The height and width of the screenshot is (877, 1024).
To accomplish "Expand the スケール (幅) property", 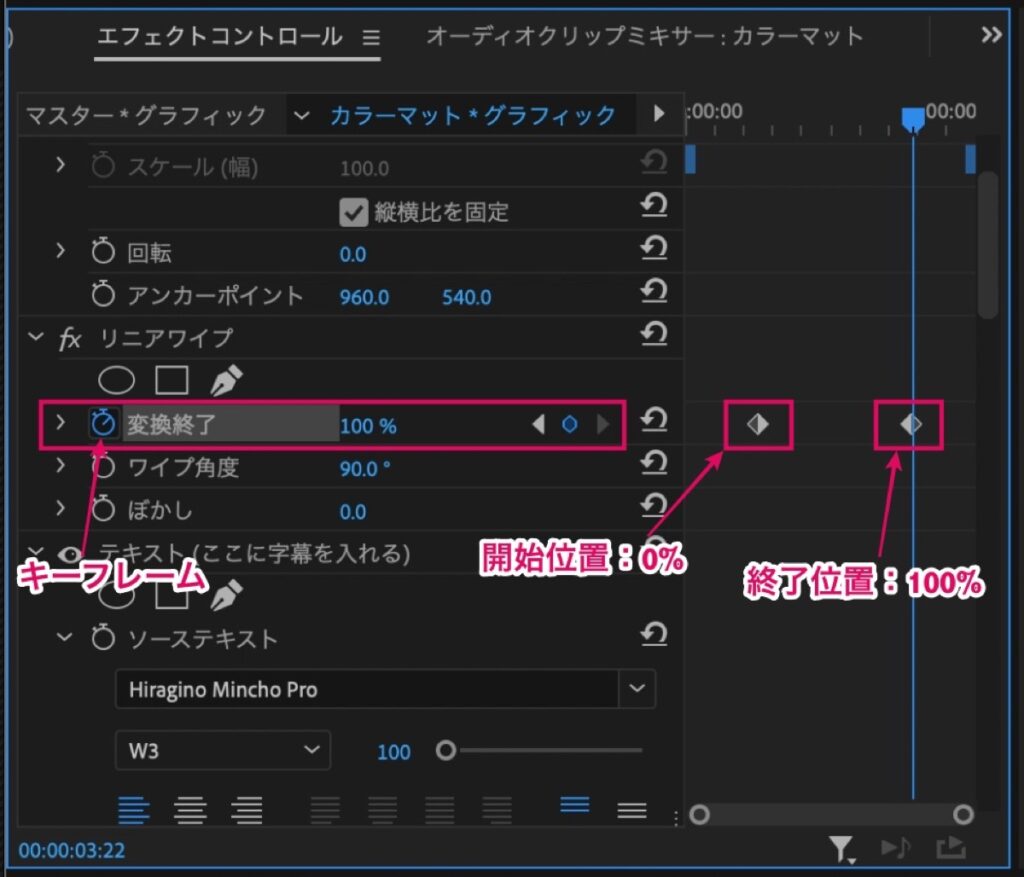I will coord(60,165).
